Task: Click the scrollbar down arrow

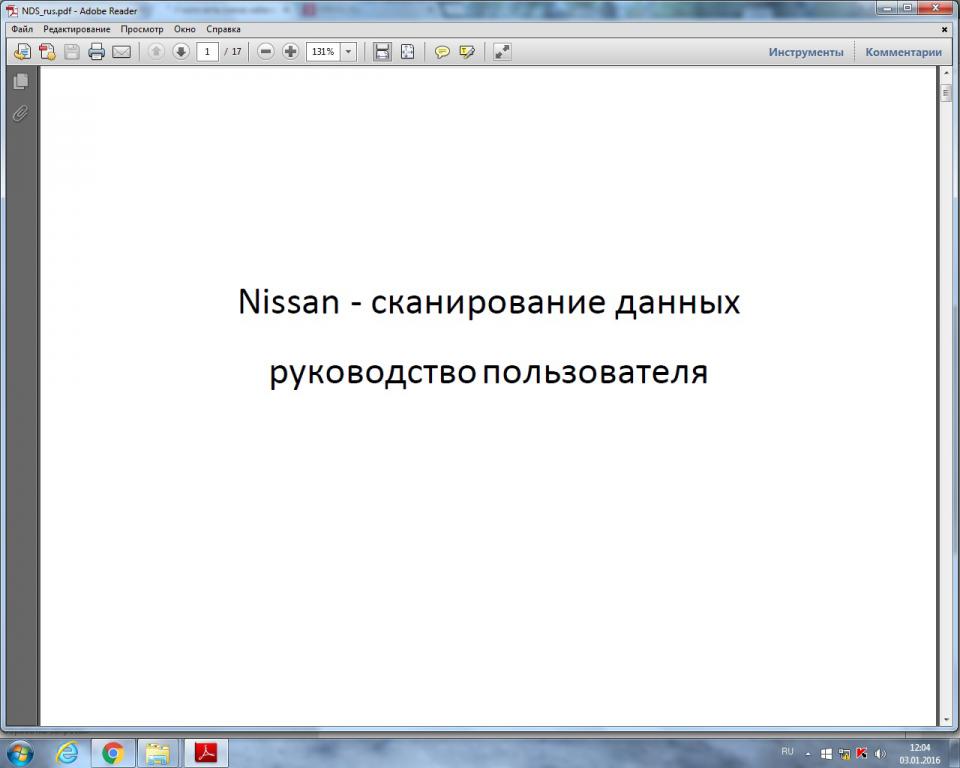Action: point(946,720)
